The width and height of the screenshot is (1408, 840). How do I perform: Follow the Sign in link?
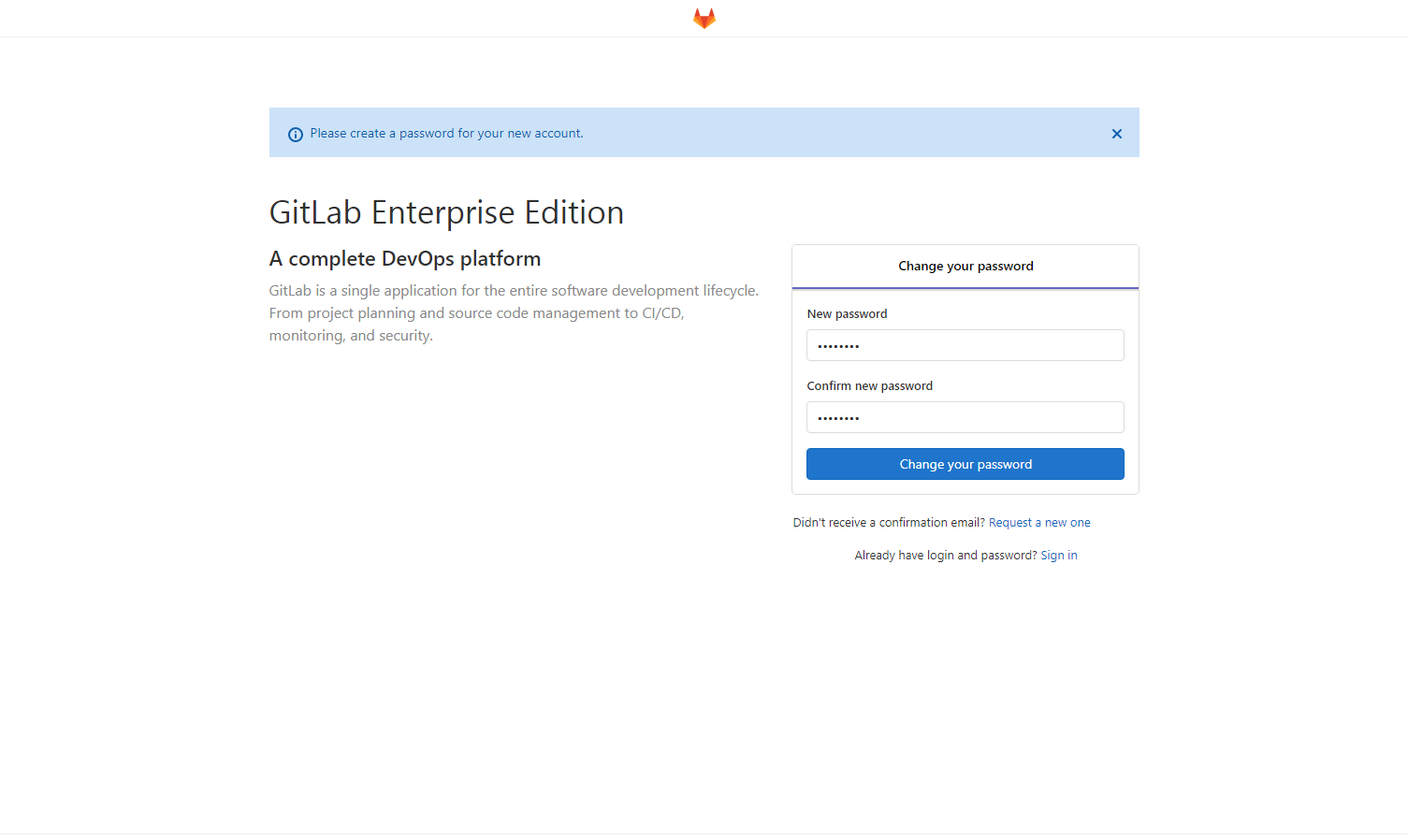[1058, 556]
